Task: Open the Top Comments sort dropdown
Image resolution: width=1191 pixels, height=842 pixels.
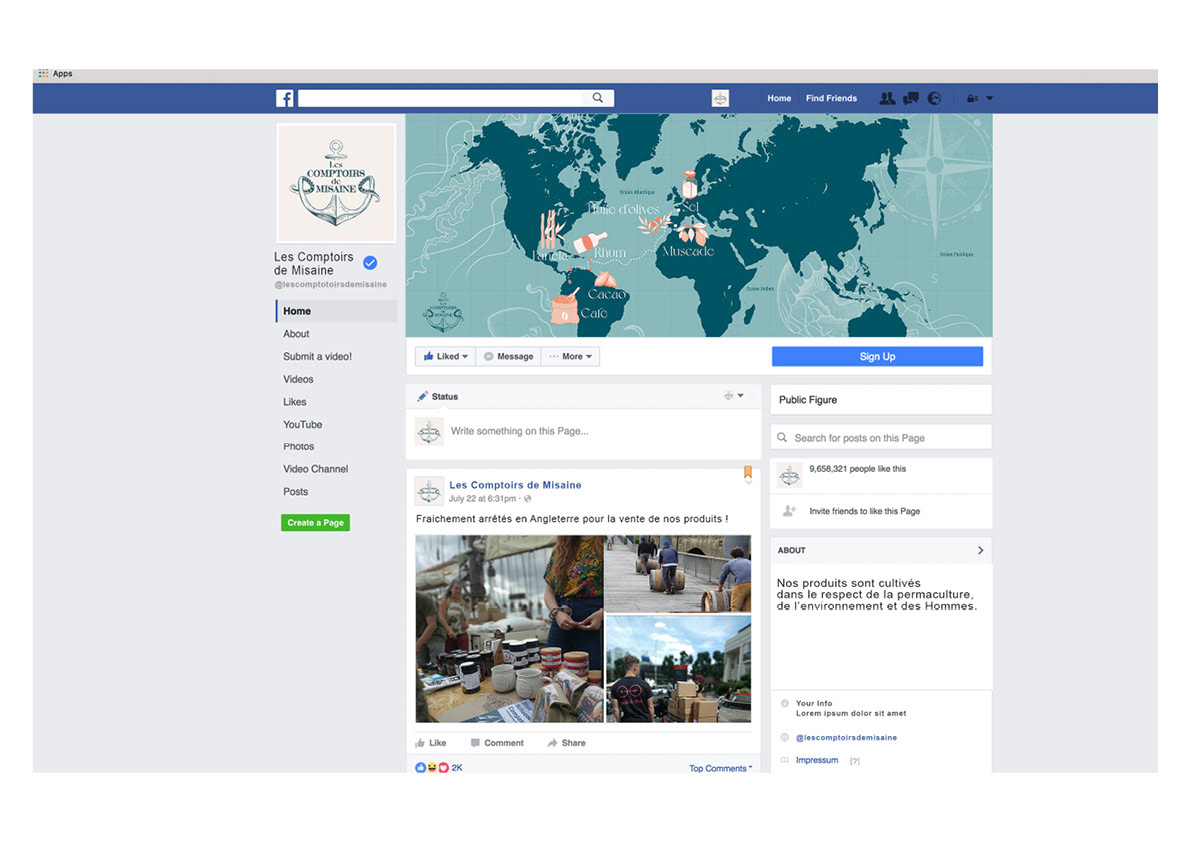Action: coord(720,768)
